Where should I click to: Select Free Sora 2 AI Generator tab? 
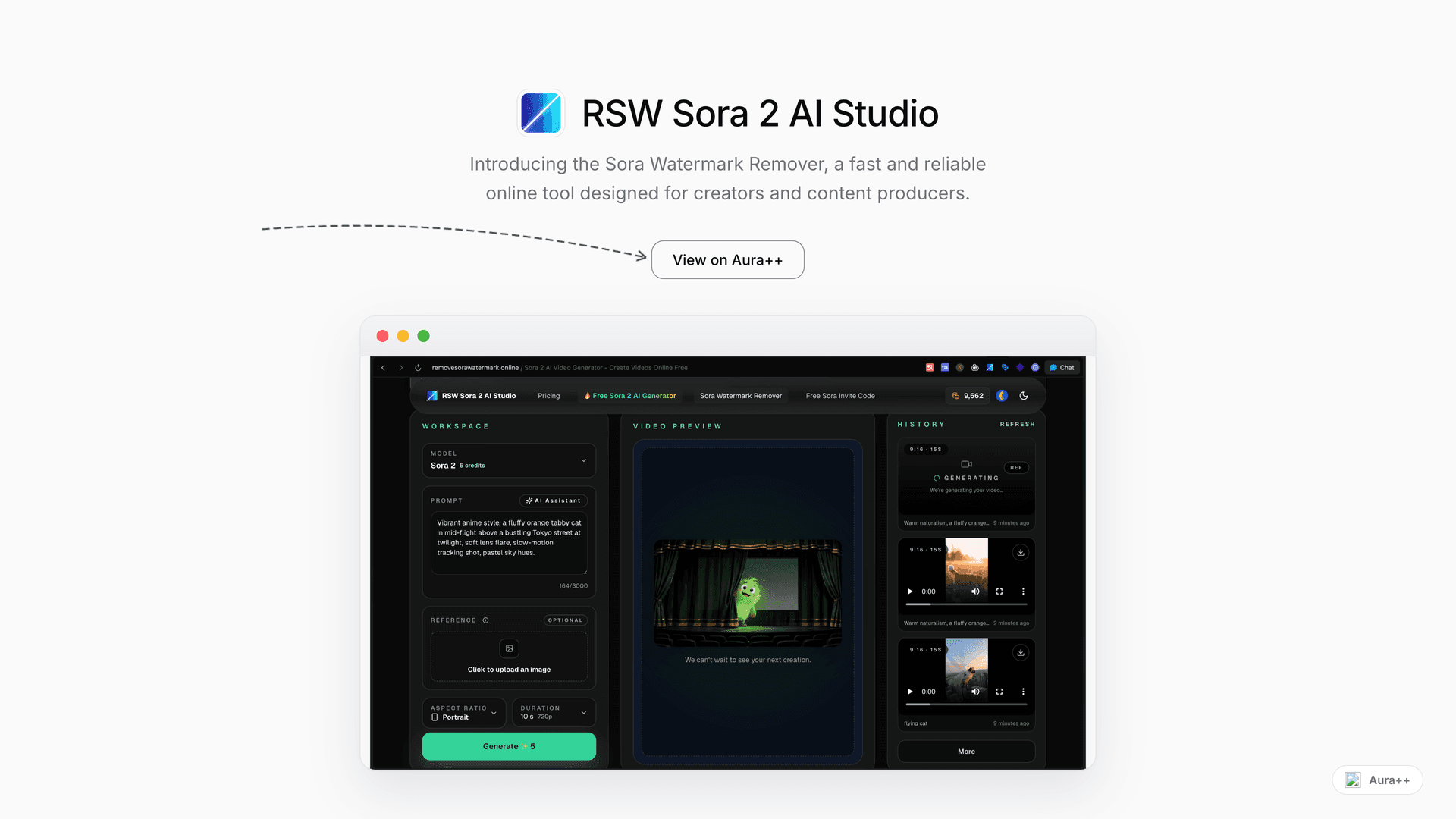[629, 396]
